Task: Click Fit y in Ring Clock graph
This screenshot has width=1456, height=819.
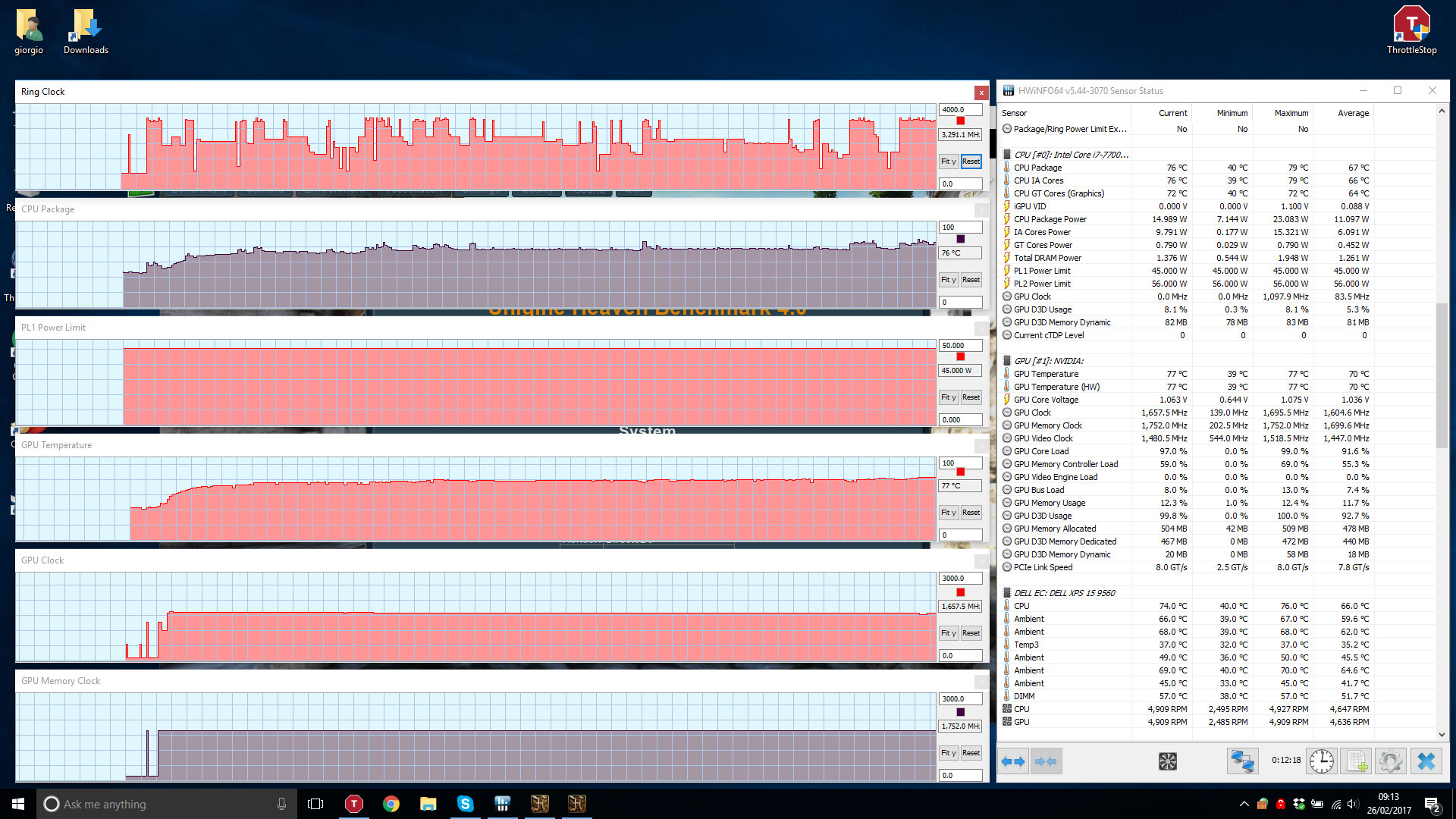Action: 948,162
